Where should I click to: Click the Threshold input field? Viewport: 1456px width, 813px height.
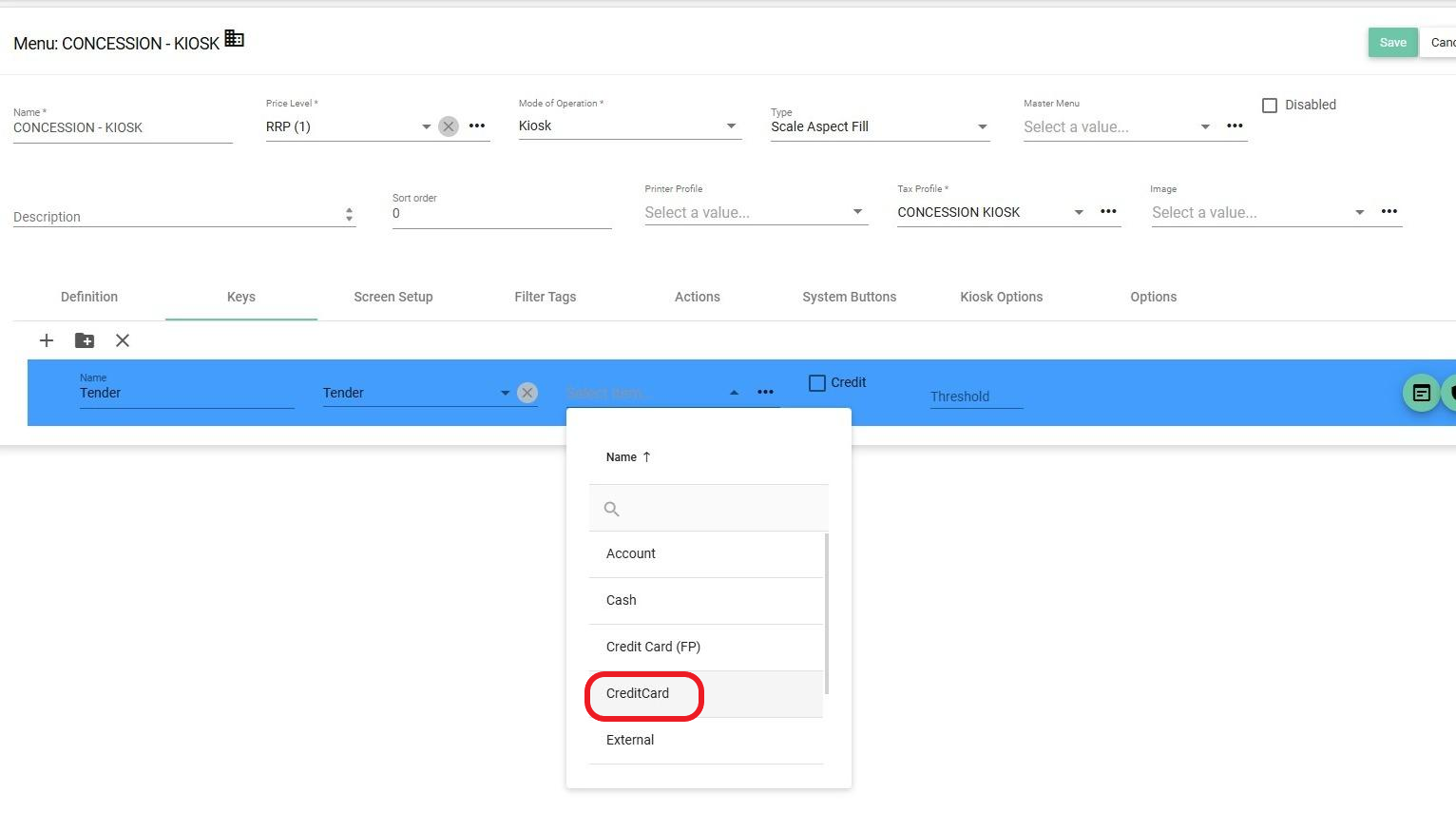click(975, 397)
